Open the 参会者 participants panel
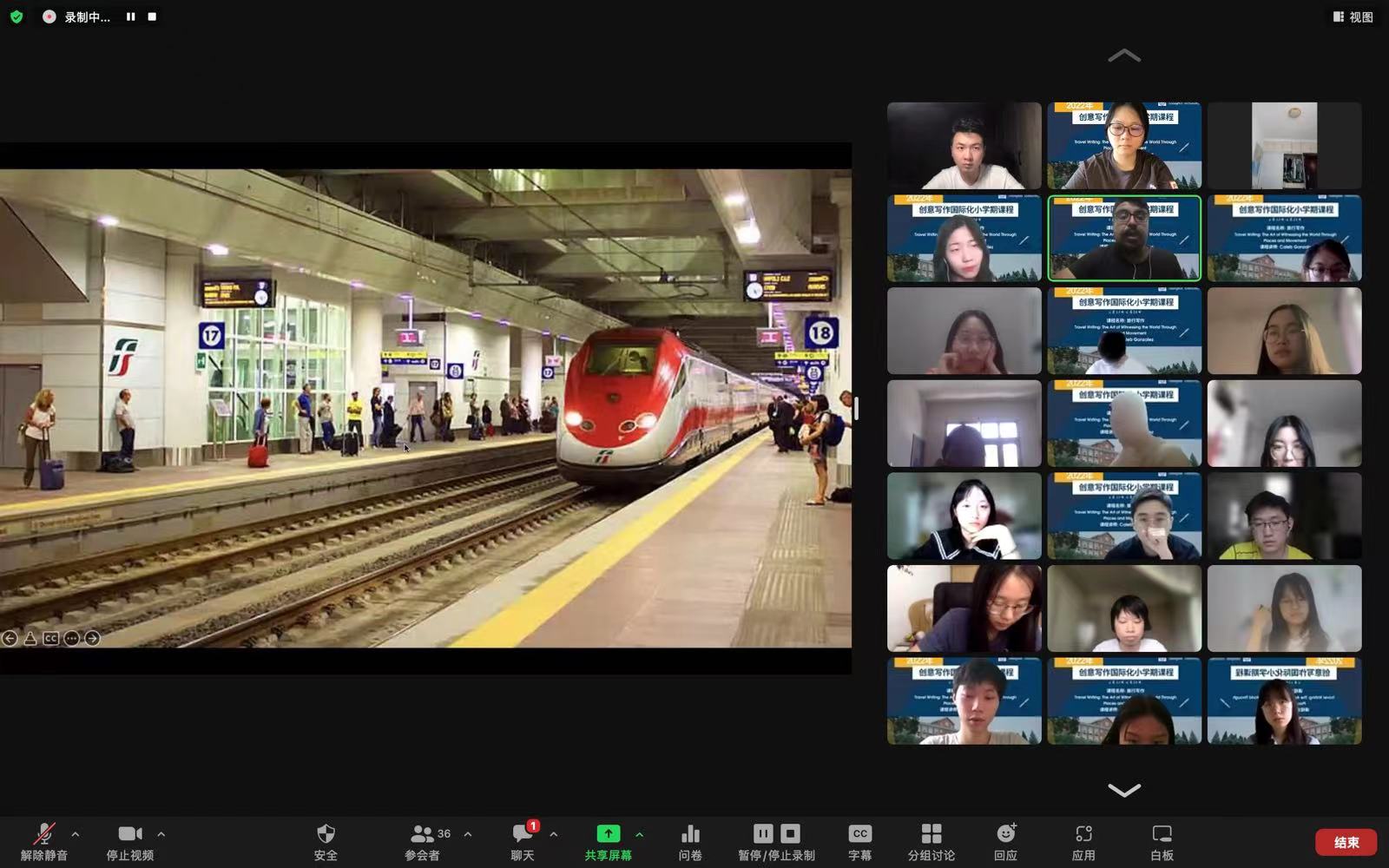 click(422, 842)
